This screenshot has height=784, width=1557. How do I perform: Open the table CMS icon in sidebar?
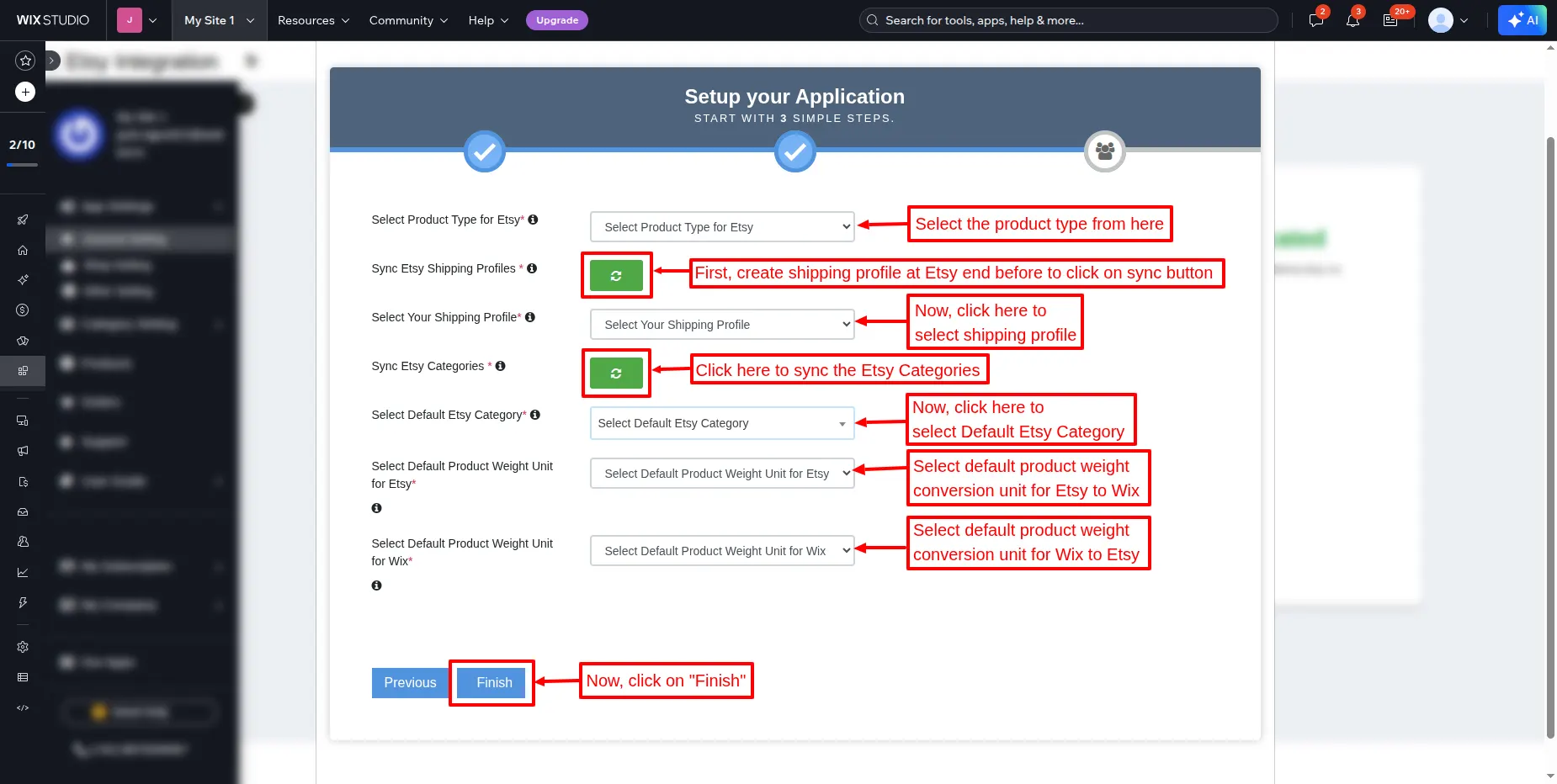(x=23, y=677)
